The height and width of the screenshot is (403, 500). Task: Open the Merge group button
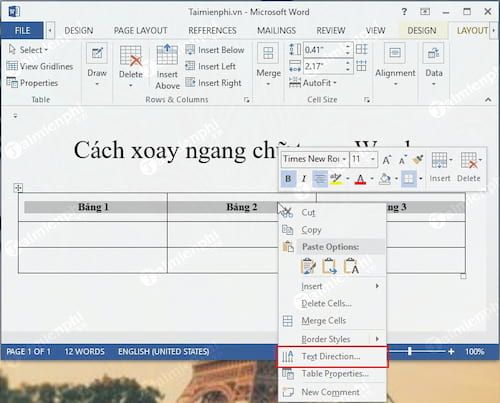tap(268, 64)
